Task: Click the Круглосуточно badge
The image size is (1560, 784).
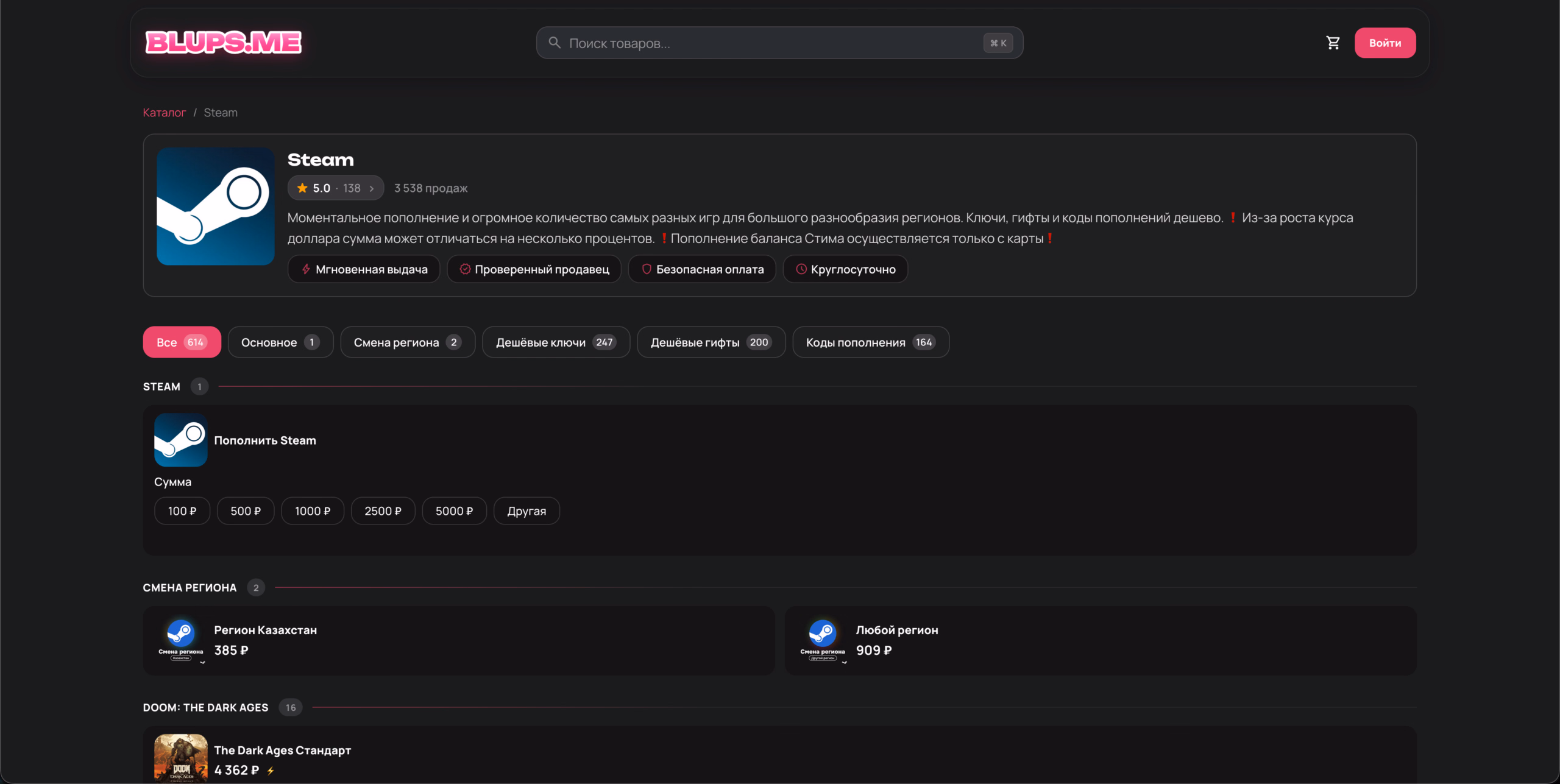Action: coord(845,269)
